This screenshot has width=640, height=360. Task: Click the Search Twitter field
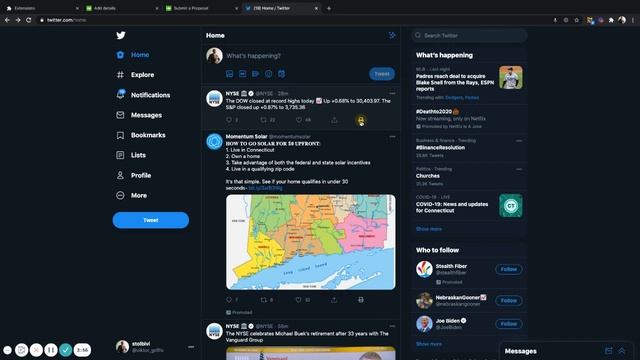click(469, 36)
